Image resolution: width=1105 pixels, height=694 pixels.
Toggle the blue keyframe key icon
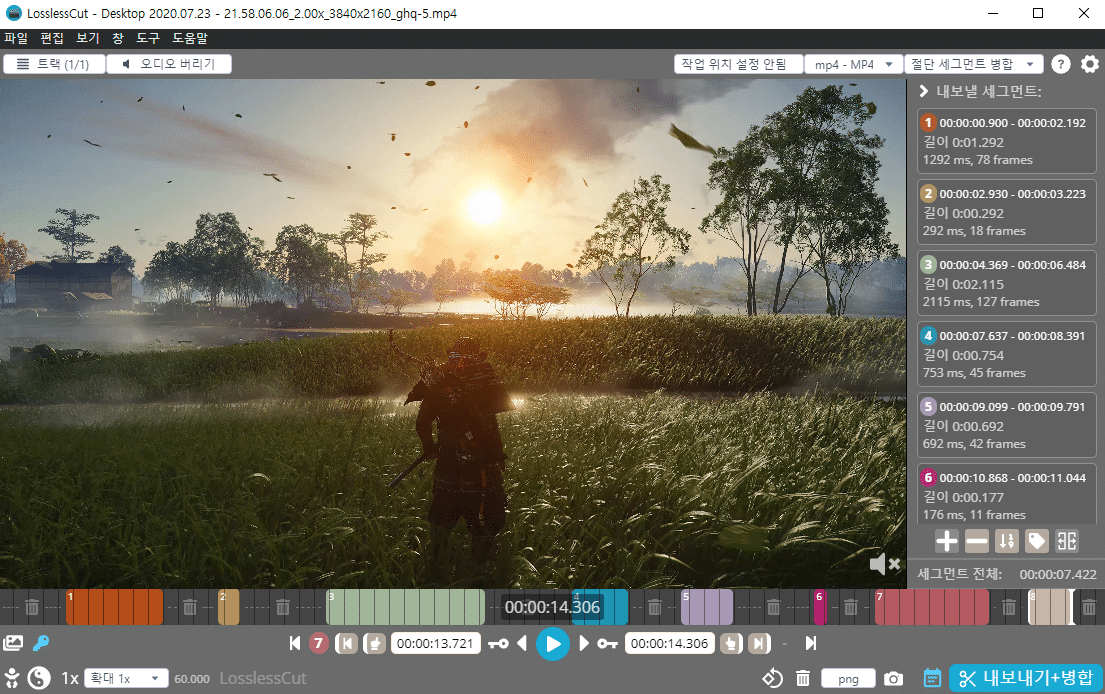pyautogui.click(x=41, y=643)
